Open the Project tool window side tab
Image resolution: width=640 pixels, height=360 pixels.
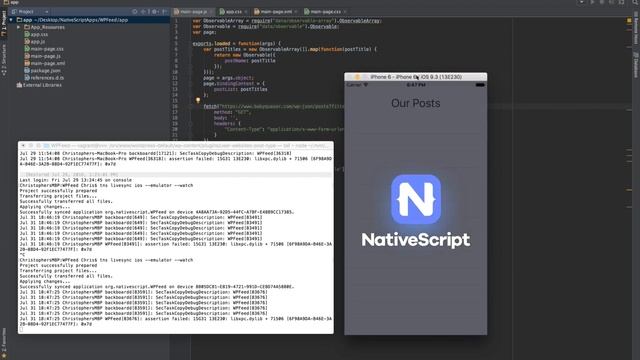point(4,24)
